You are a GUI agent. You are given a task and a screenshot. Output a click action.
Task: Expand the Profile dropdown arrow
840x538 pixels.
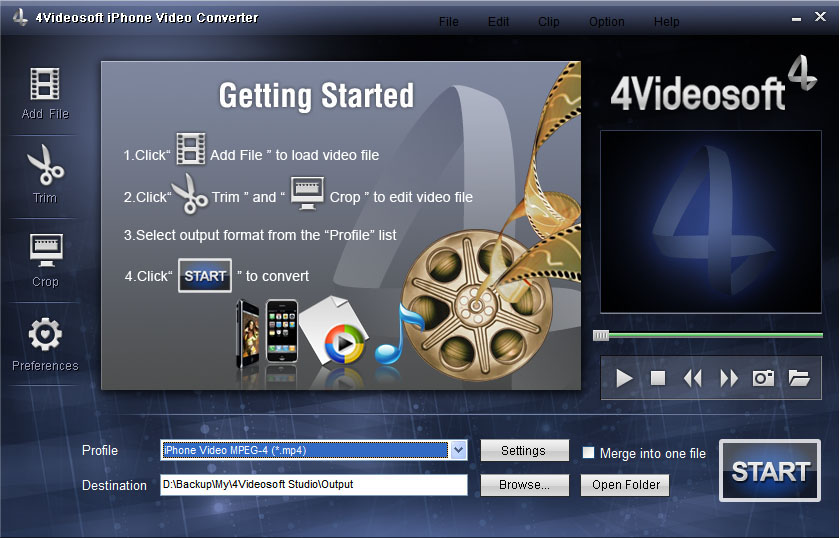click(x=459, y=450)
